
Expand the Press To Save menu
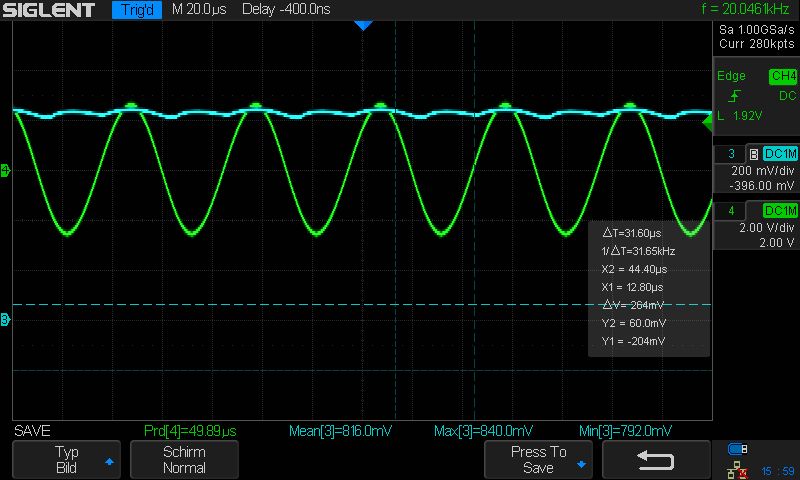click(538, 460)
